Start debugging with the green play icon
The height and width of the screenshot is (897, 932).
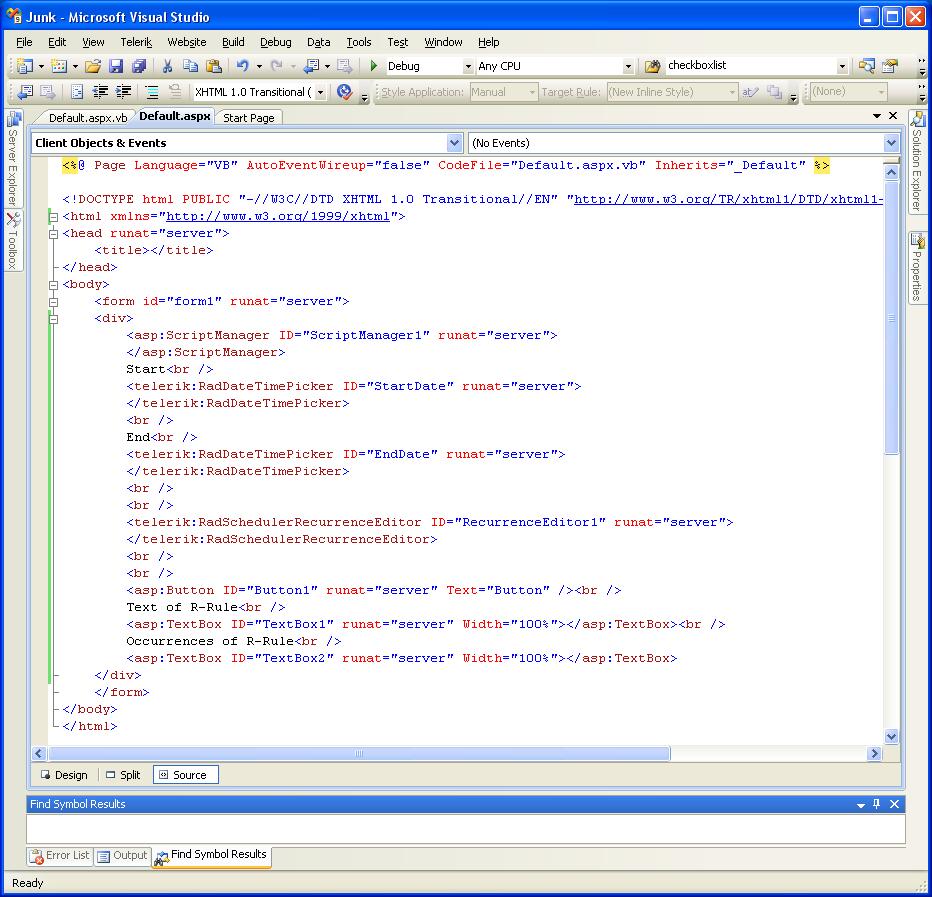(373, 66)
